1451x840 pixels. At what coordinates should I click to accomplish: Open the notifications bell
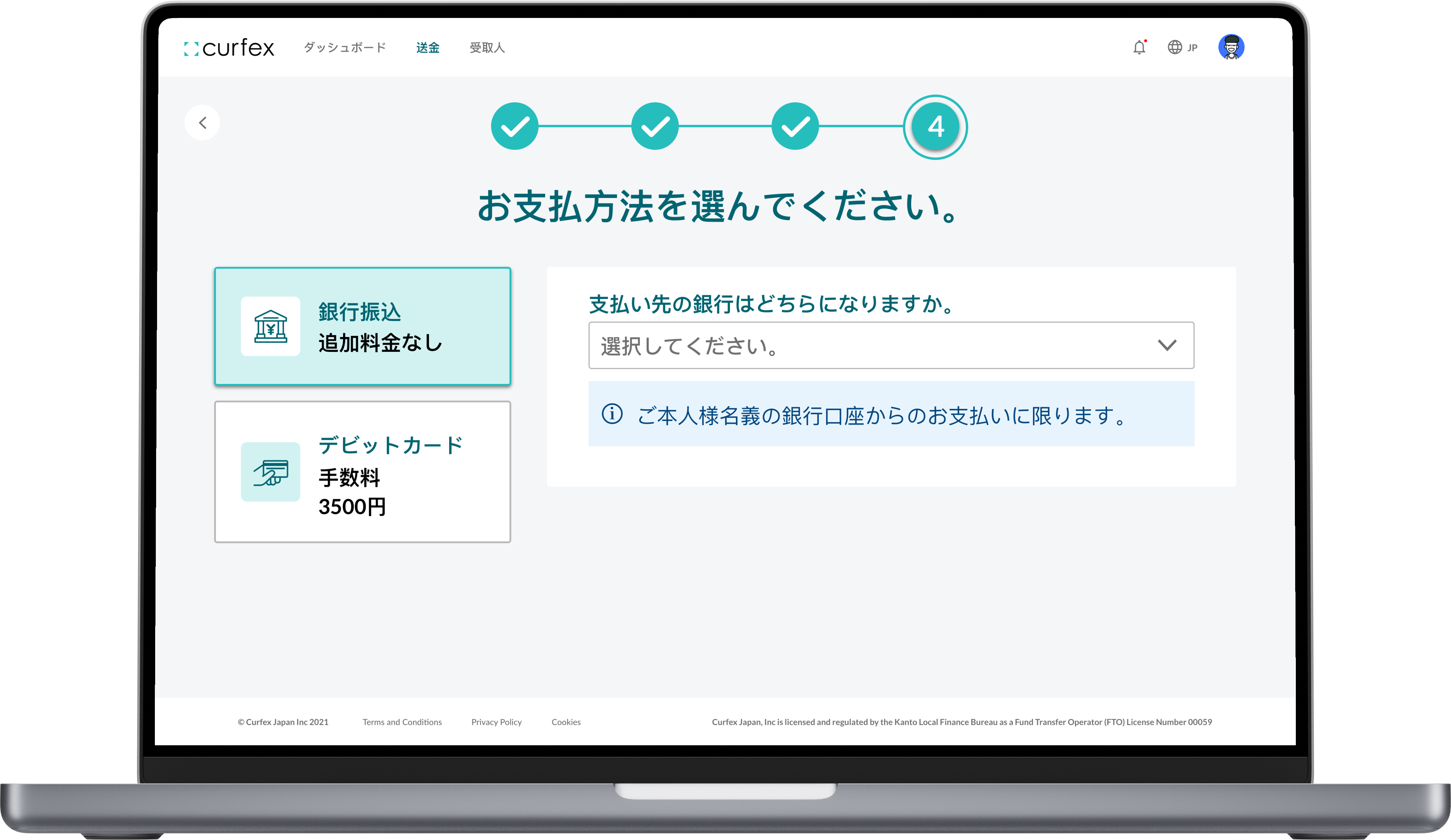coord(1139,48)
